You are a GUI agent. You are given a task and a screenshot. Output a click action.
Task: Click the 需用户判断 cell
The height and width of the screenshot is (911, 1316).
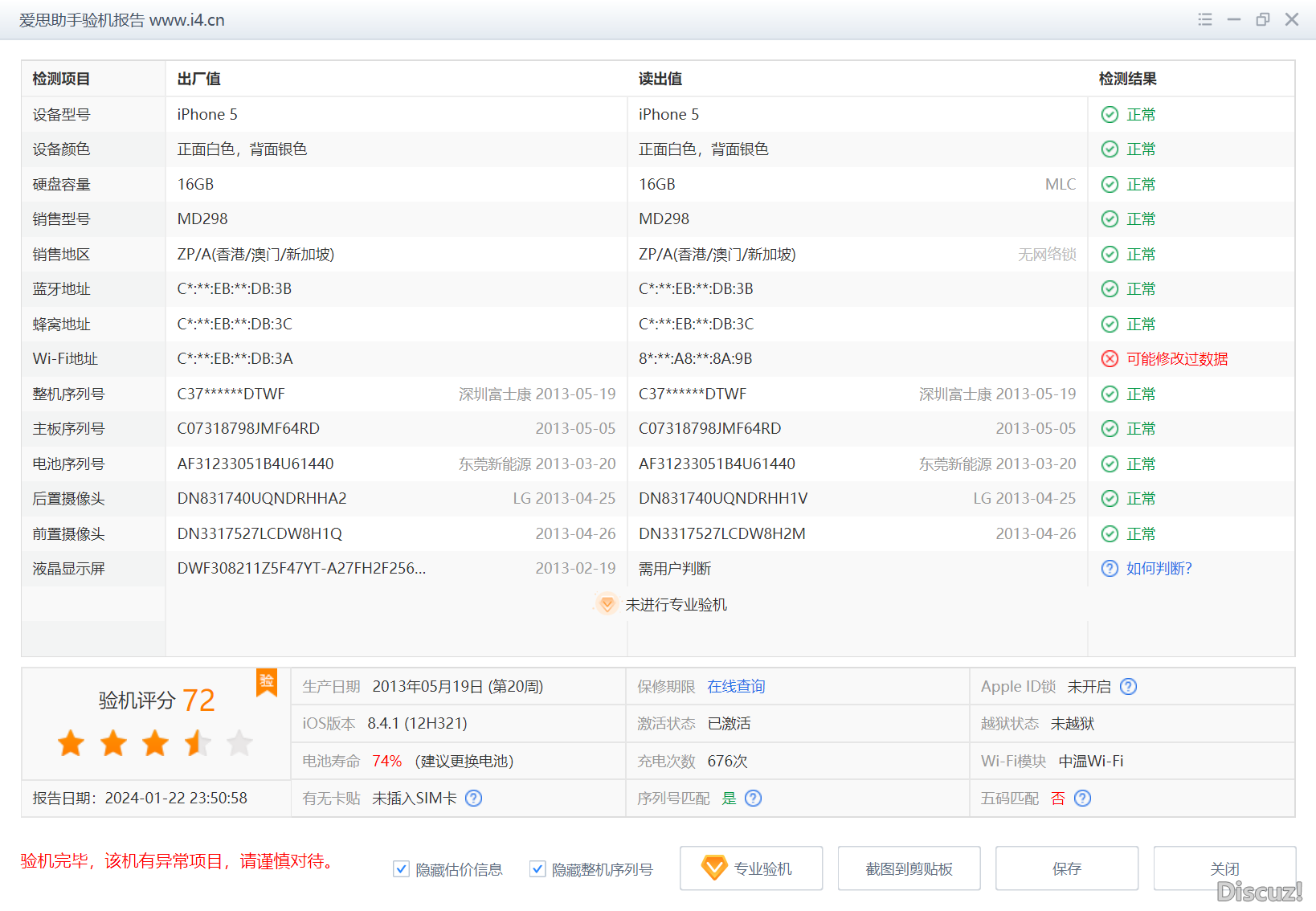click(675, 569)
